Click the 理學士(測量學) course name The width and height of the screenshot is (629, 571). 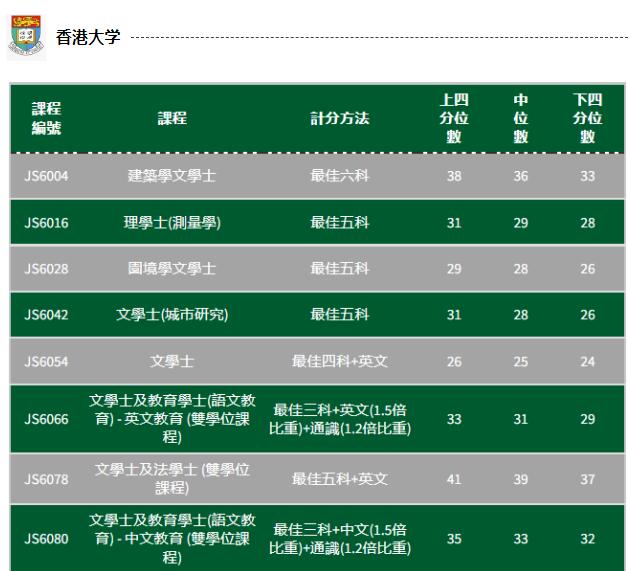click(x=172, y=222)
